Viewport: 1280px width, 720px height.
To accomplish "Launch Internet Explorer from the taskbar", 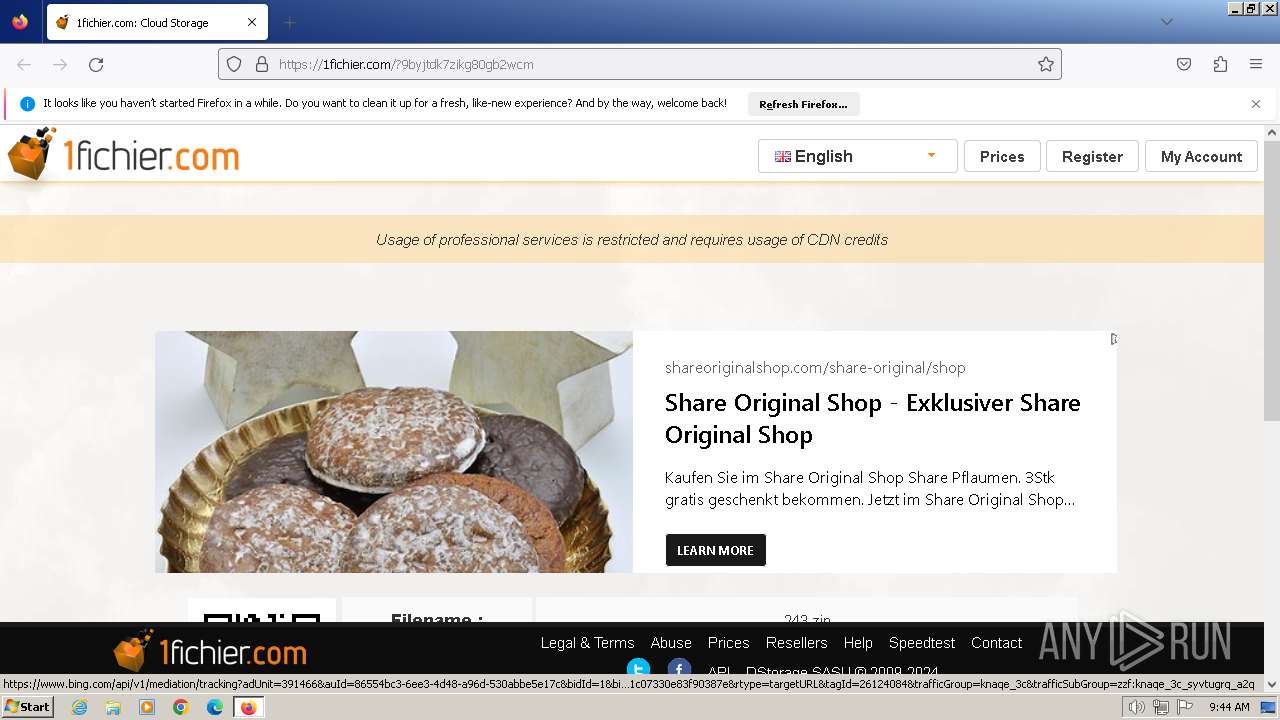I will (x=79, y=707).
